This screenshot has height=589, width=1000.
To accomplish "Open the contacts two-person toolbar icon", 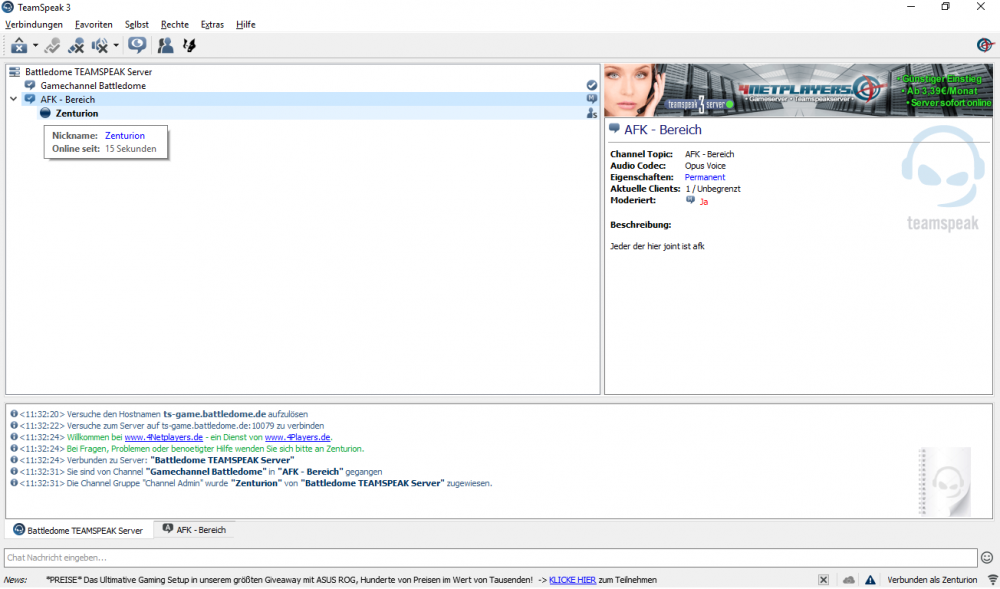I will click(x=165, y=45).
